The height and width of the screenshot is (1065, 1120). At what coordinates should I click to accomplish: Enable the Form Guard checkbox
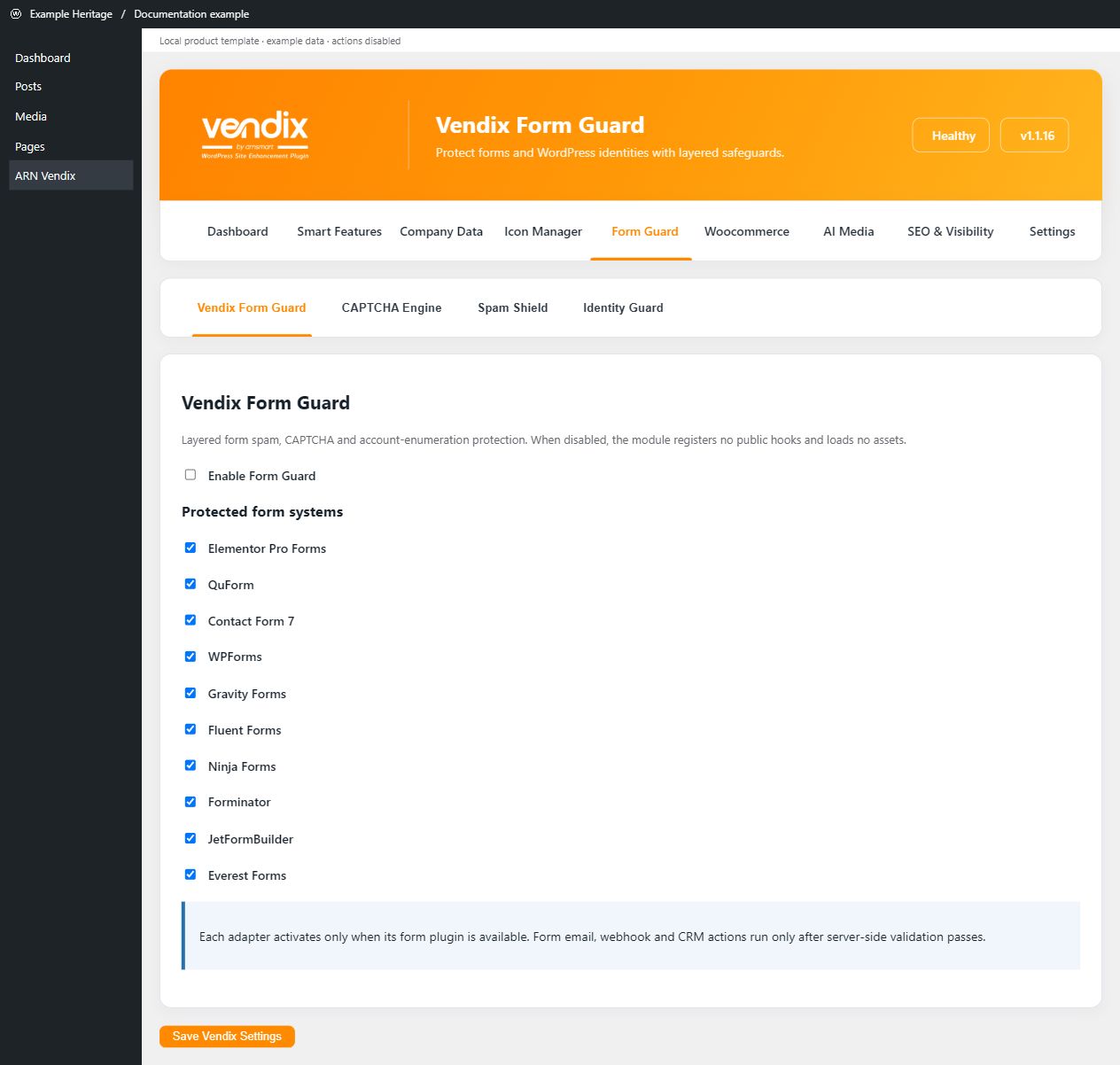(x=191, y=475)
